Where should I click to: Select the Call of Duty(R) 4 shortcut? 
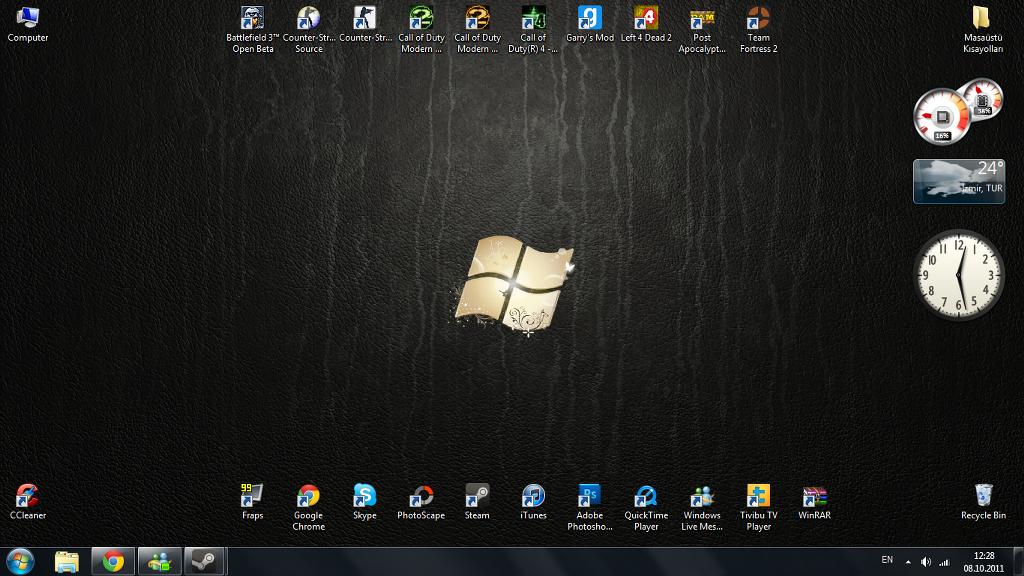point(533,20)
